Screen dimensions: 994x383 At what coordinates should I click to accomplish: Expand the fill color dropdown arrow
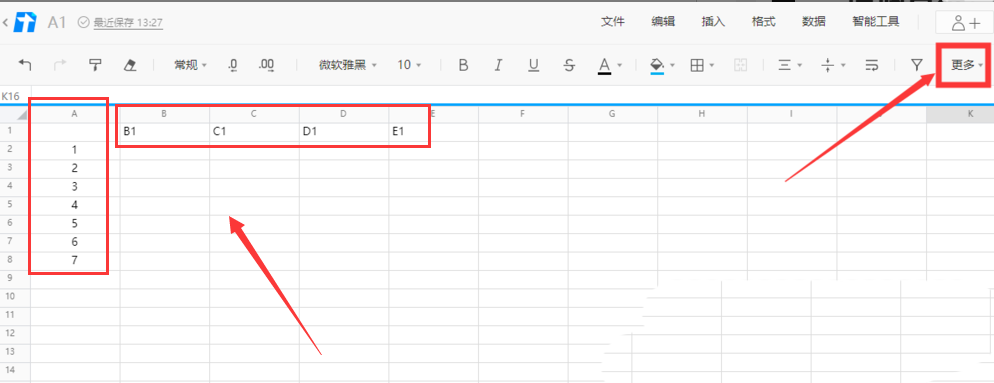(x=672, y=65)
